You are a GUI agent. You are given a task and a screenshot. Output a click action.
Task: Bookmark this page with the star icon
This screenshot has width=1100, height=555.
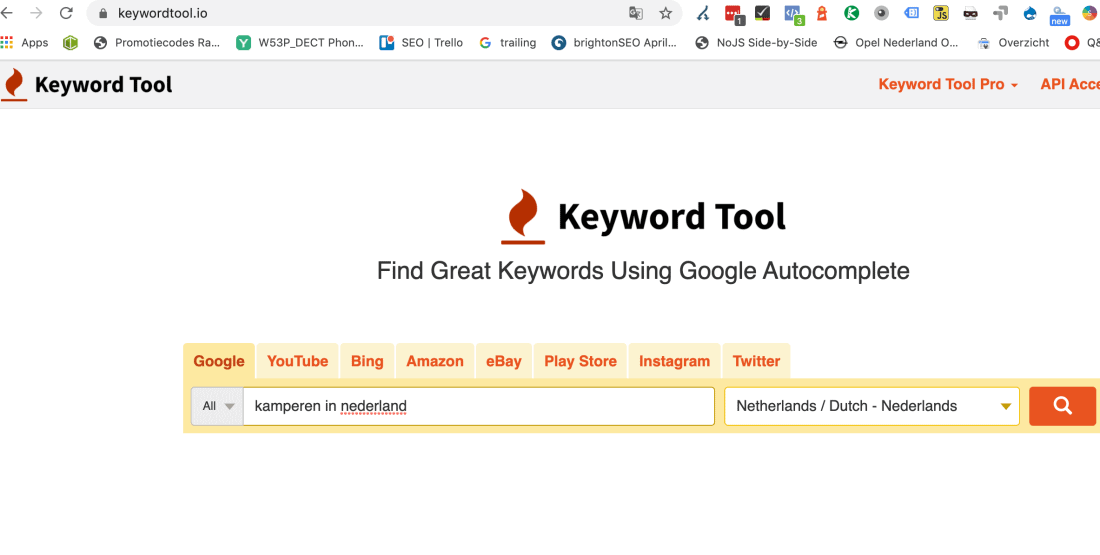pos(665,13)
